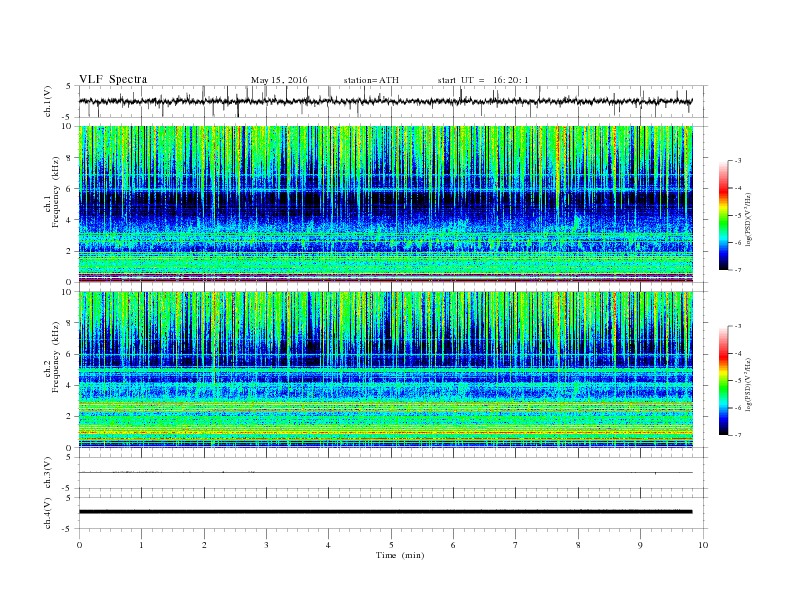This screenshot has height=612, width=792.
Task: Click the "2" tick on the time axis
Action: coord(204,545)
